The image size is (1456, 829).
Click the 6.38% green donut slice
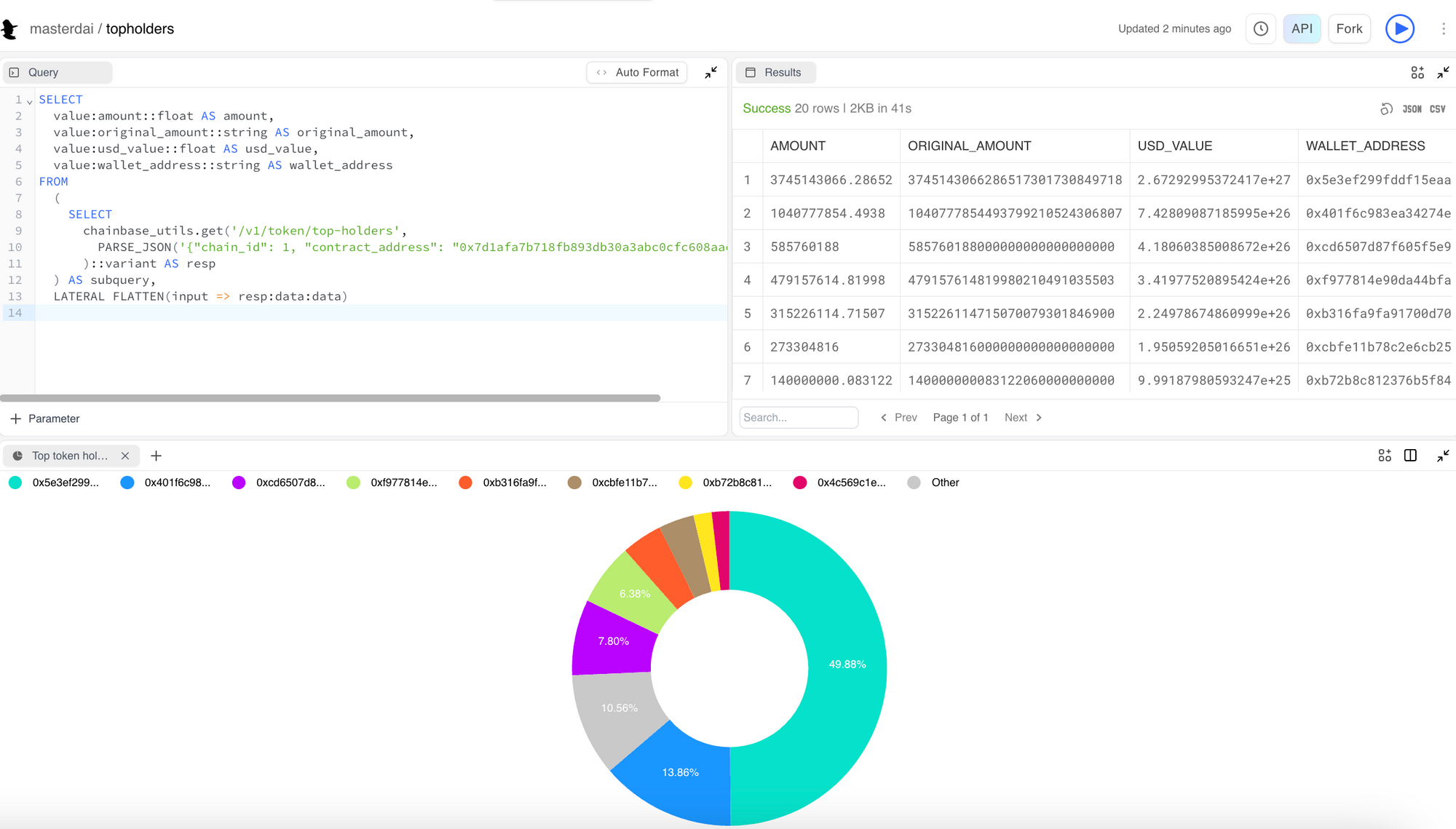pos(635,594)
